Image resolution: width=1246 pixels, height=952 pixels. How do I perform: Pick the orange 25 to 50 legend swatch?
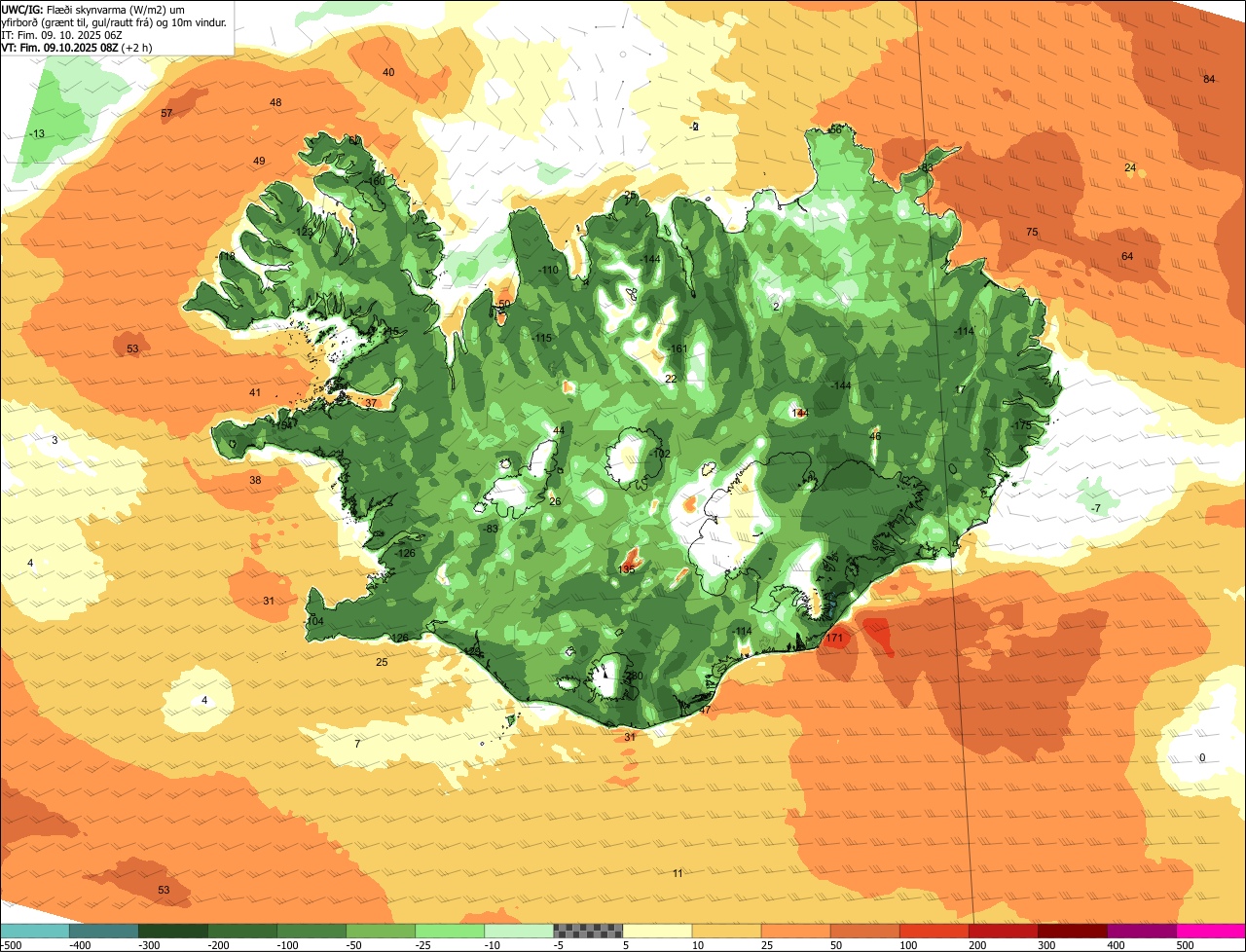click(x=795, y=931)
